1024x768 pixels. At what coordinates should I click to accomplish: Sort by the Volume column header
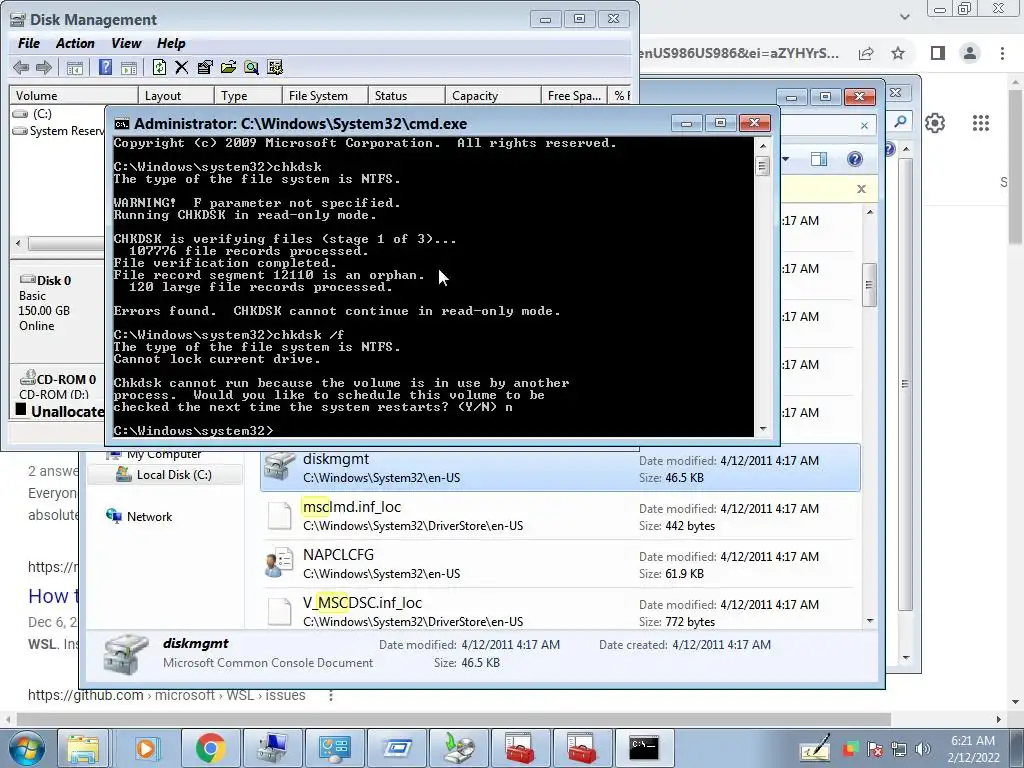tap(73, 95)
